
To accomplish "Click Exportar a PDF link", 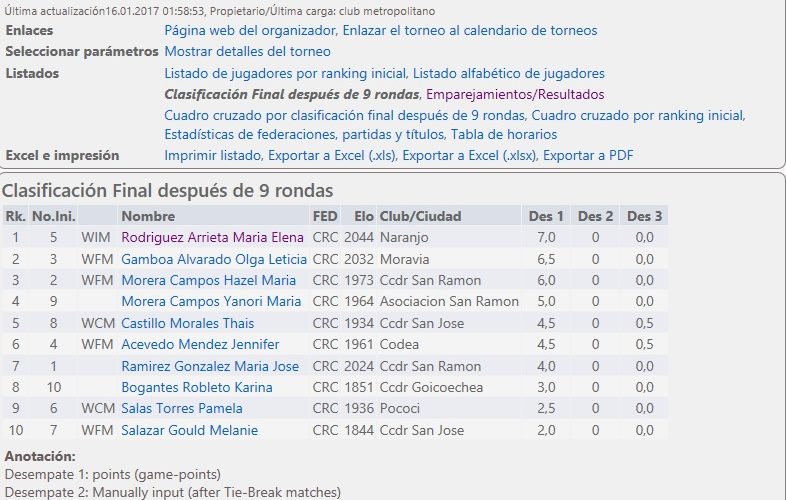I will pyautogui.click(x=588, y=155).
